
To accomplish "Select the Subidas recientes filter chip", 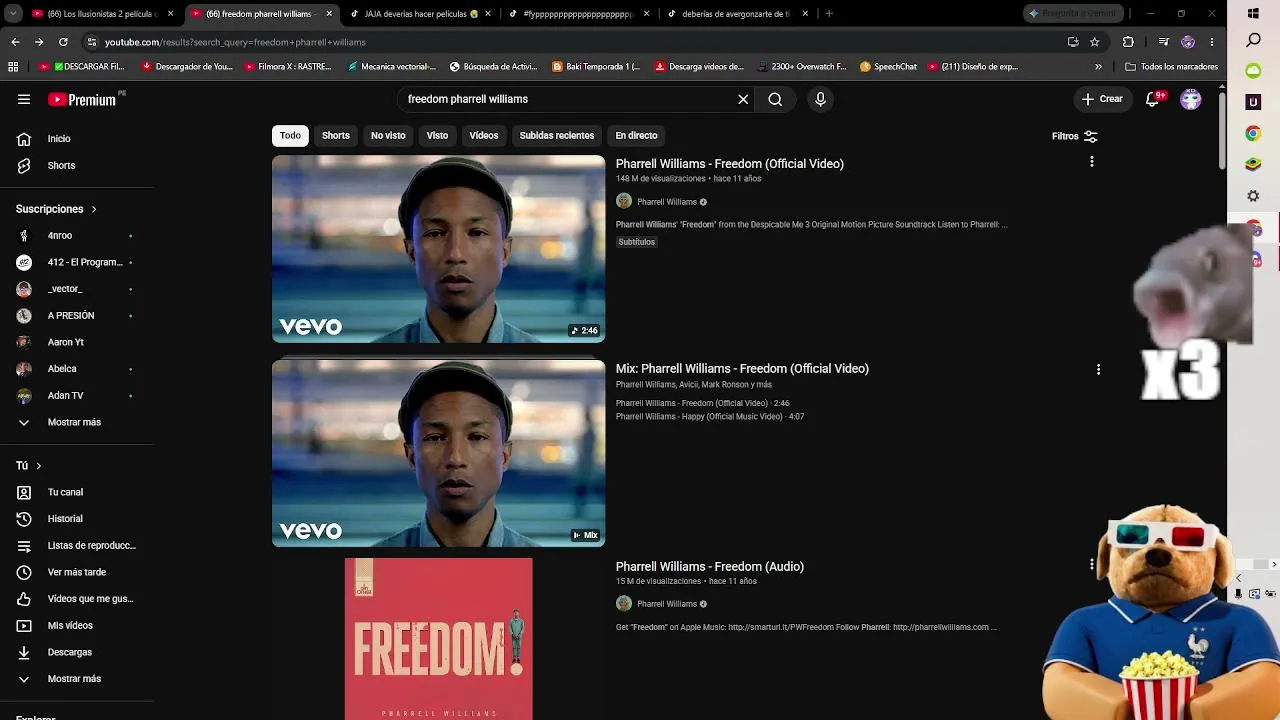I will click(557, 136).
